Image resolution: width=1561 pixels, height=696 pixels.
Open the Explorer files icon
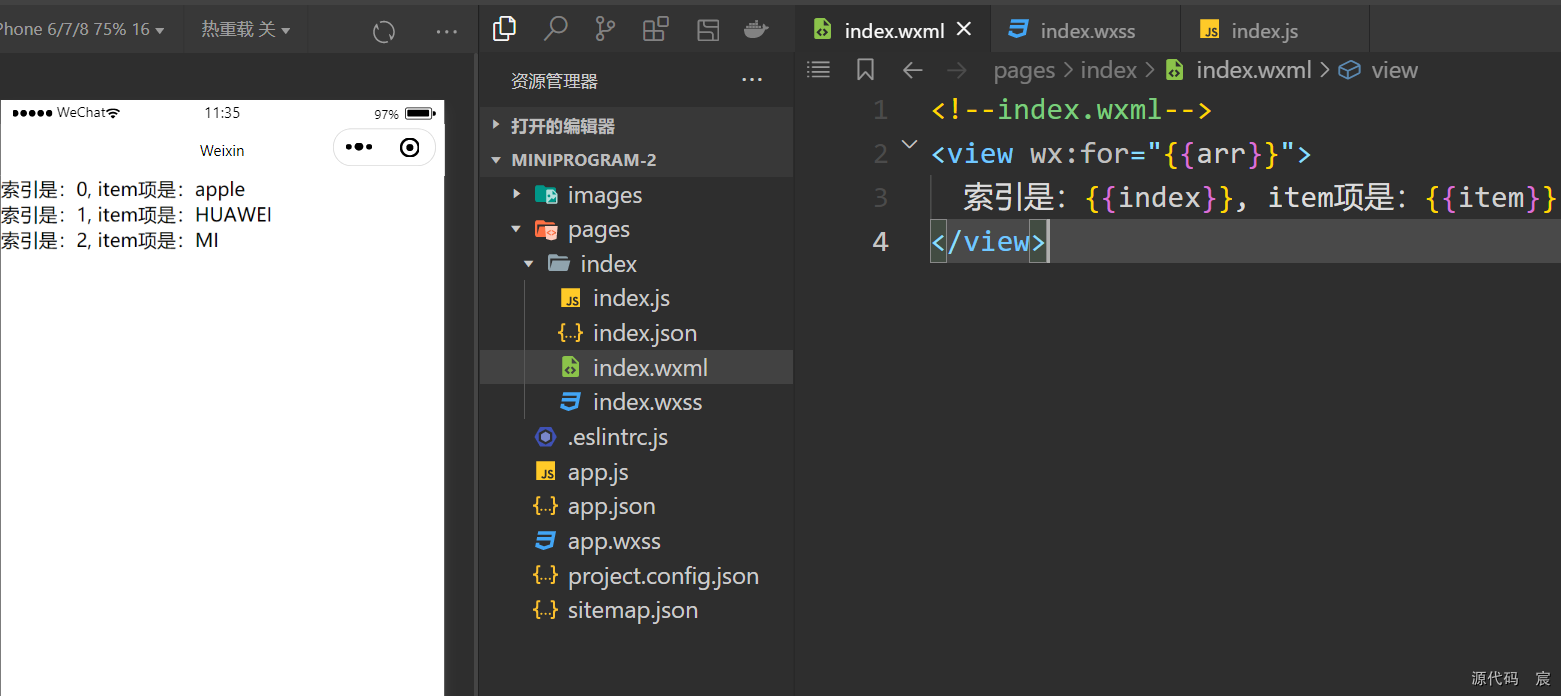click(505, 29)
